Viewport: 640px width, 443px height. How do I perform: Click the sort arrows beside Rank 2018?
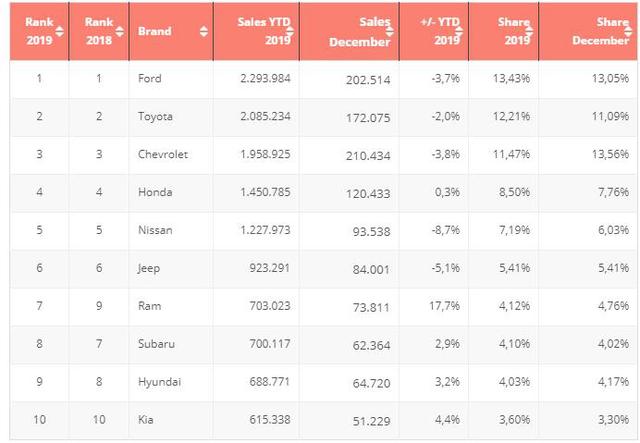(x=118, y=31)
